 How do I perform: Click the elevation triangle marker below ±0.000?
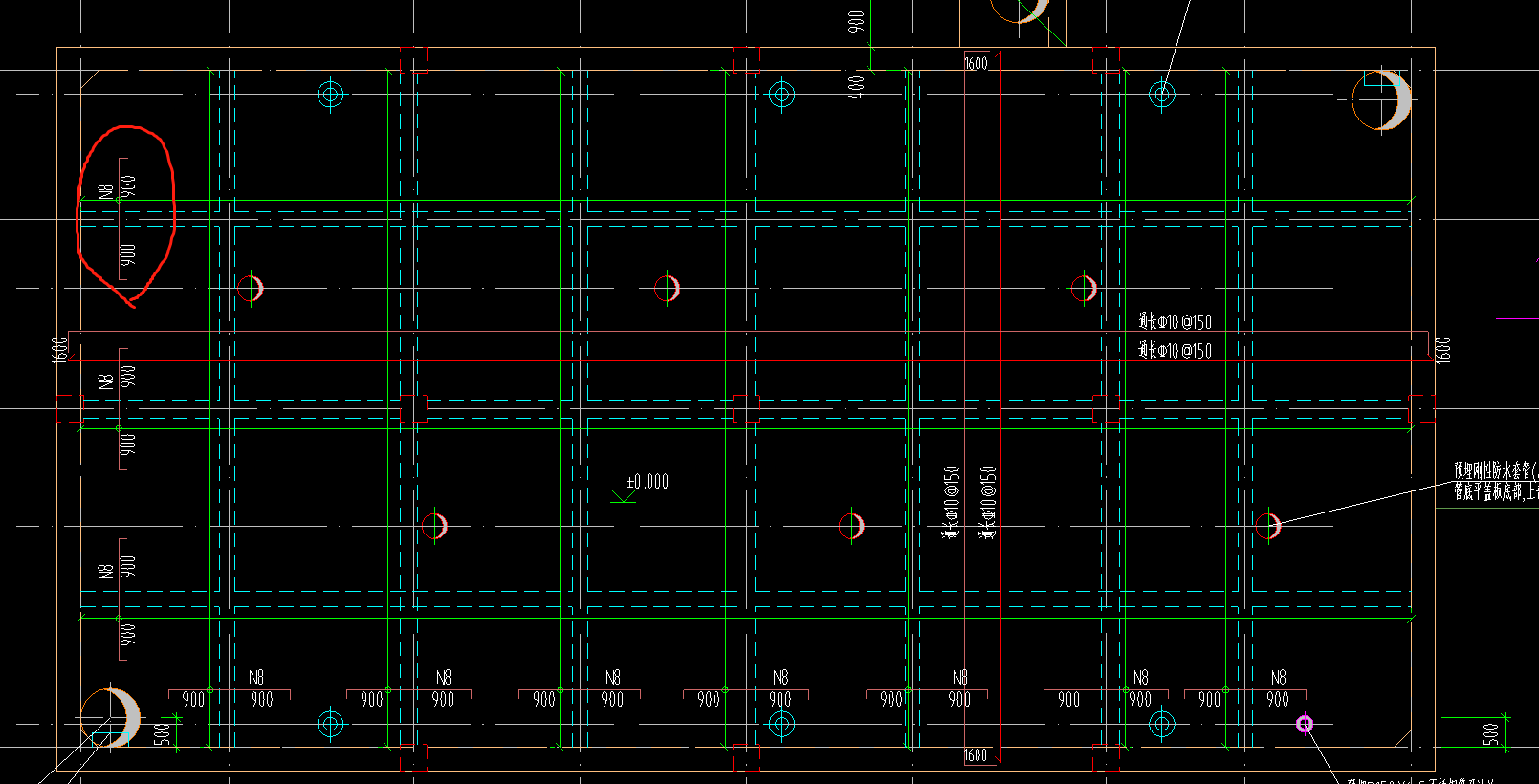(625, 496)
